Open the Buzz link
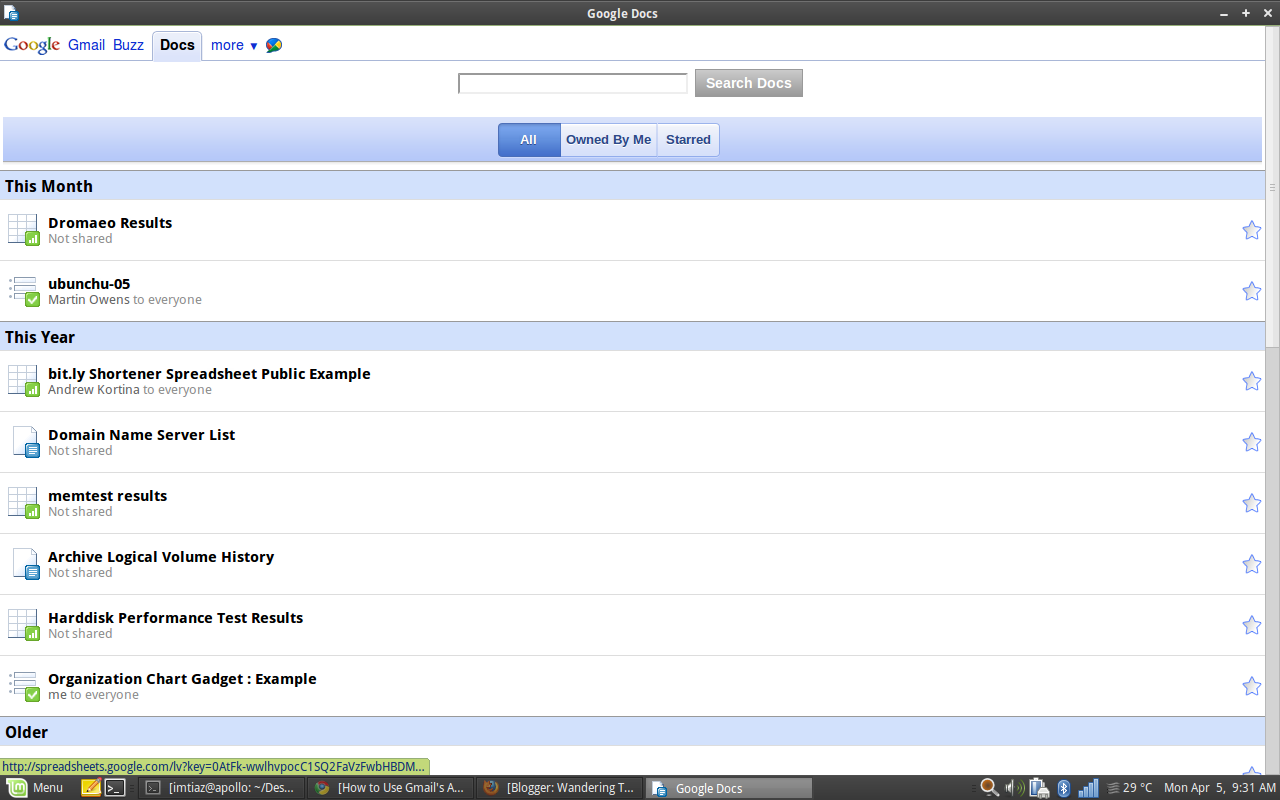The width and height of the screenshot is (1280, 800). click(x=128, y=45)
